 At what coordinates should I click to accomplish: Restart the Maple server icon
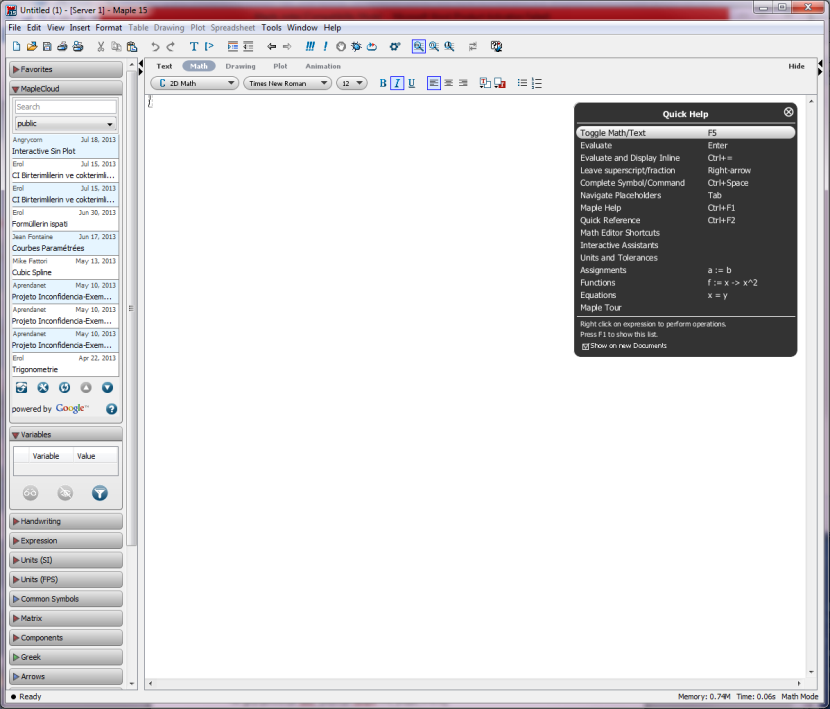click(x=372, y=47)
